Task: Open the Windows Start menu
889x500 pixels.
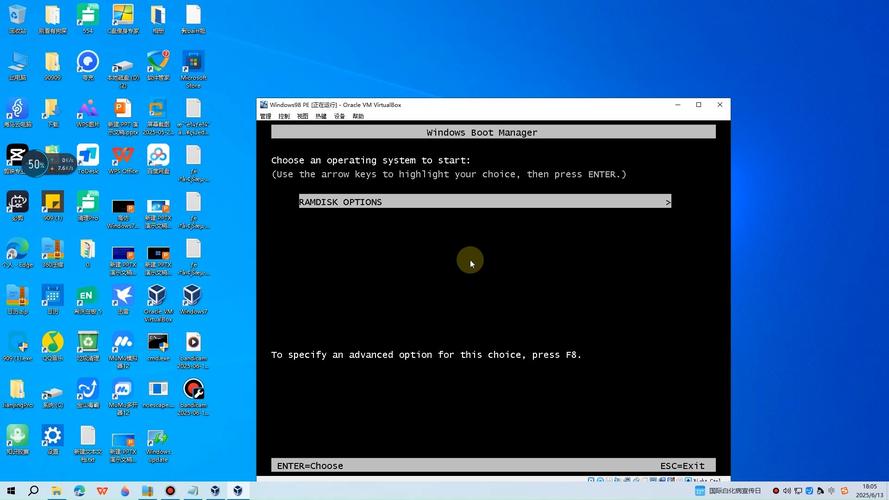Action: 11,490
